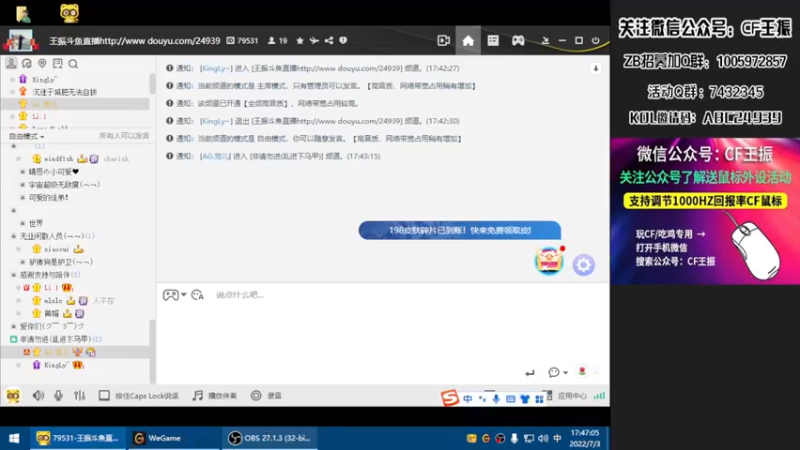Open the 自由模式 mode dropdown
800x450 pixels.
coord(27,136)
